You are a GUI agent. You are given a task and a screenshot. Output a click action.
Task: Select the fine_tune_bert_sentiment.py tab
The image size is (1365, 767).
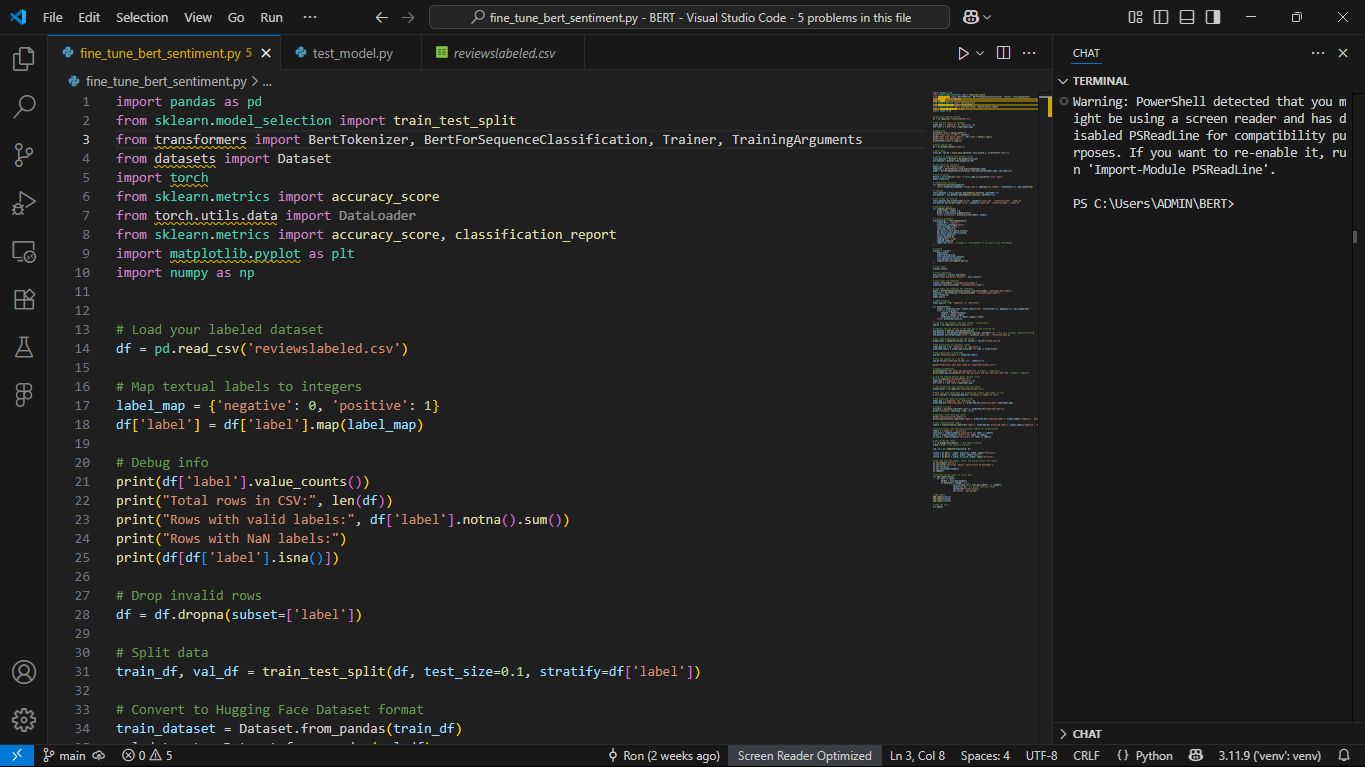coord(165,53)
